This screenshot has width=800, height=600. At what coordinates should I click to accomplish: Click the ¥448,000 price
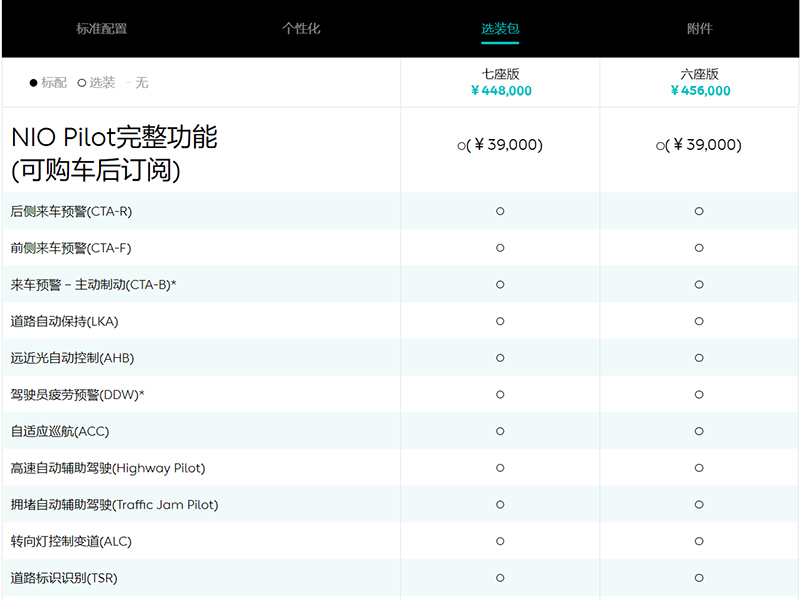501,91
